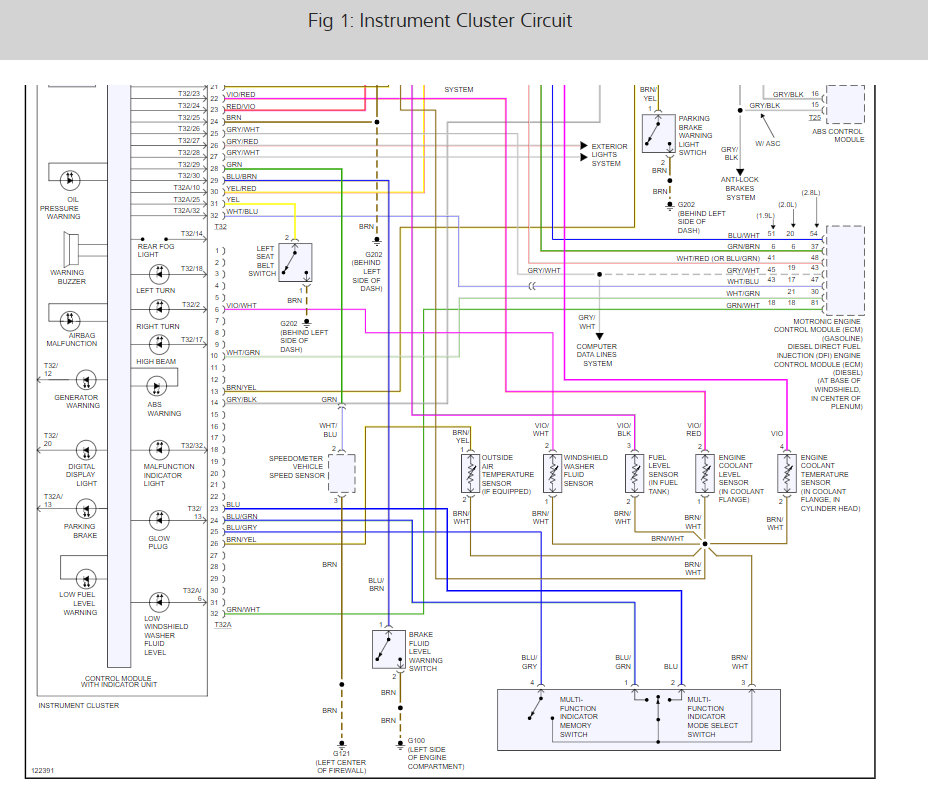Click the '(1.9L)' engine column header
Screen dimensions: 928x805
(765, 215)
